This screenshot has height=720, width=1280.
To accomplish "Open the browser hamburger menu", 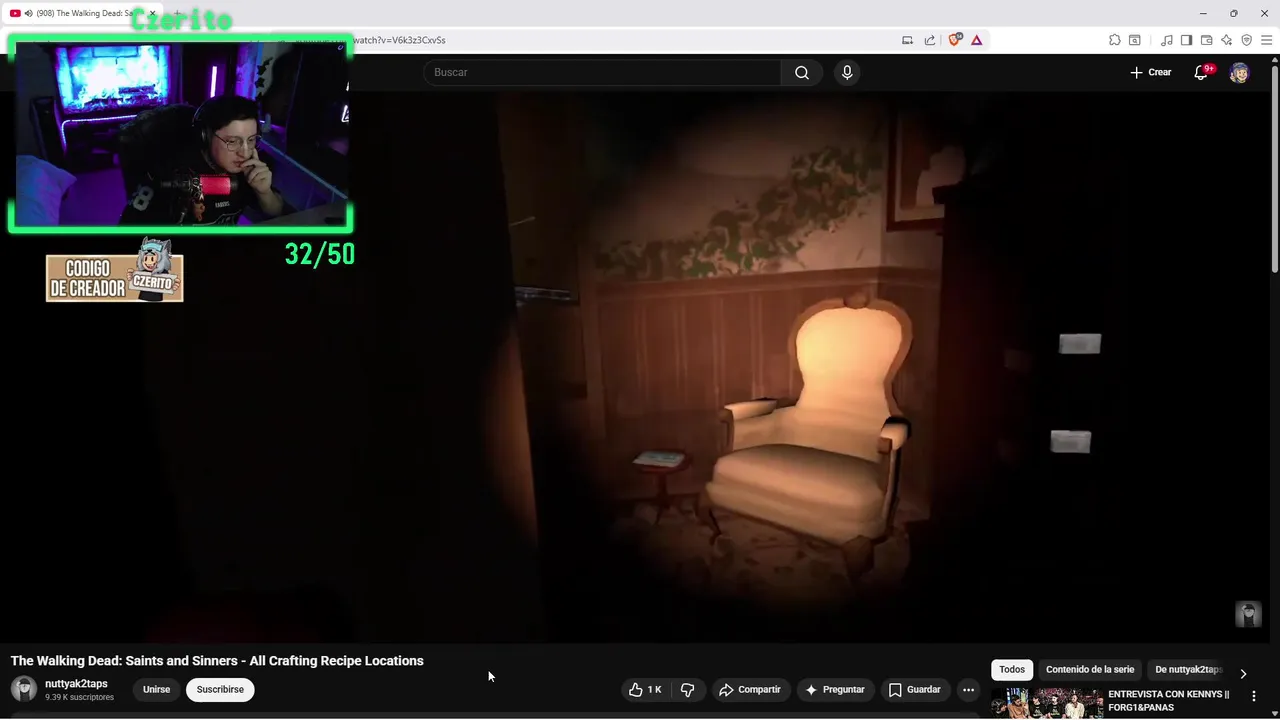I will [x=1266, y=40].
